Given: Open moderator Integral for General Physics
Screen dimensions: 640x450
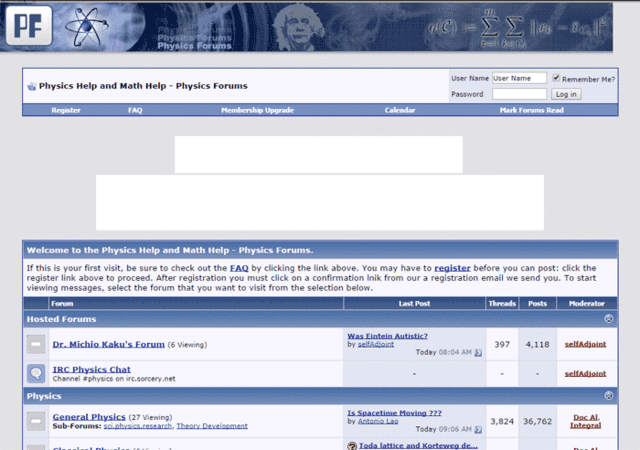Looking at the screenshot, I should [x=585, y=425].
